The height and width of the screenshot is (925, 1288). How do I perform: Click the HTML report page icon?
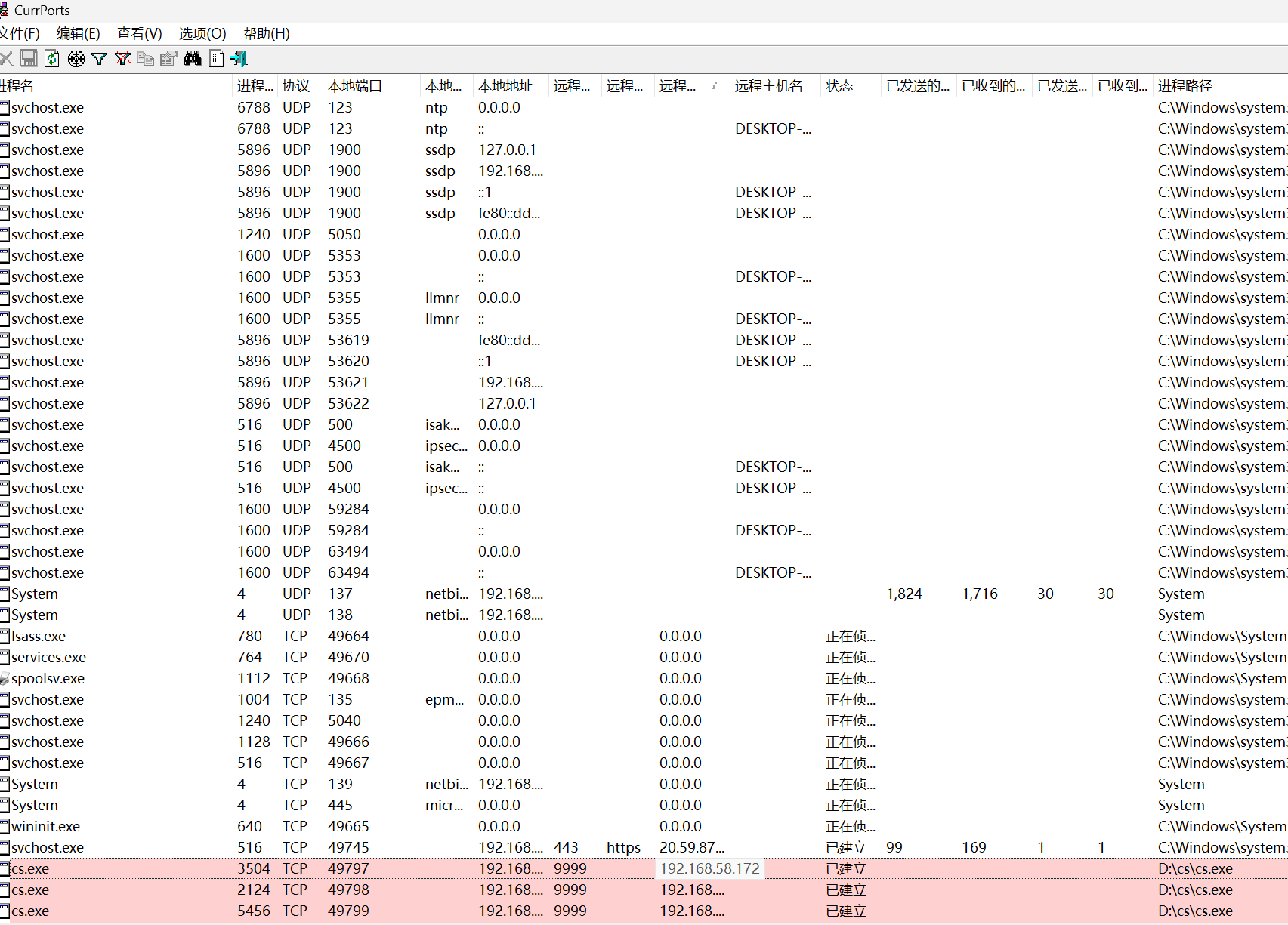point(217,58)
